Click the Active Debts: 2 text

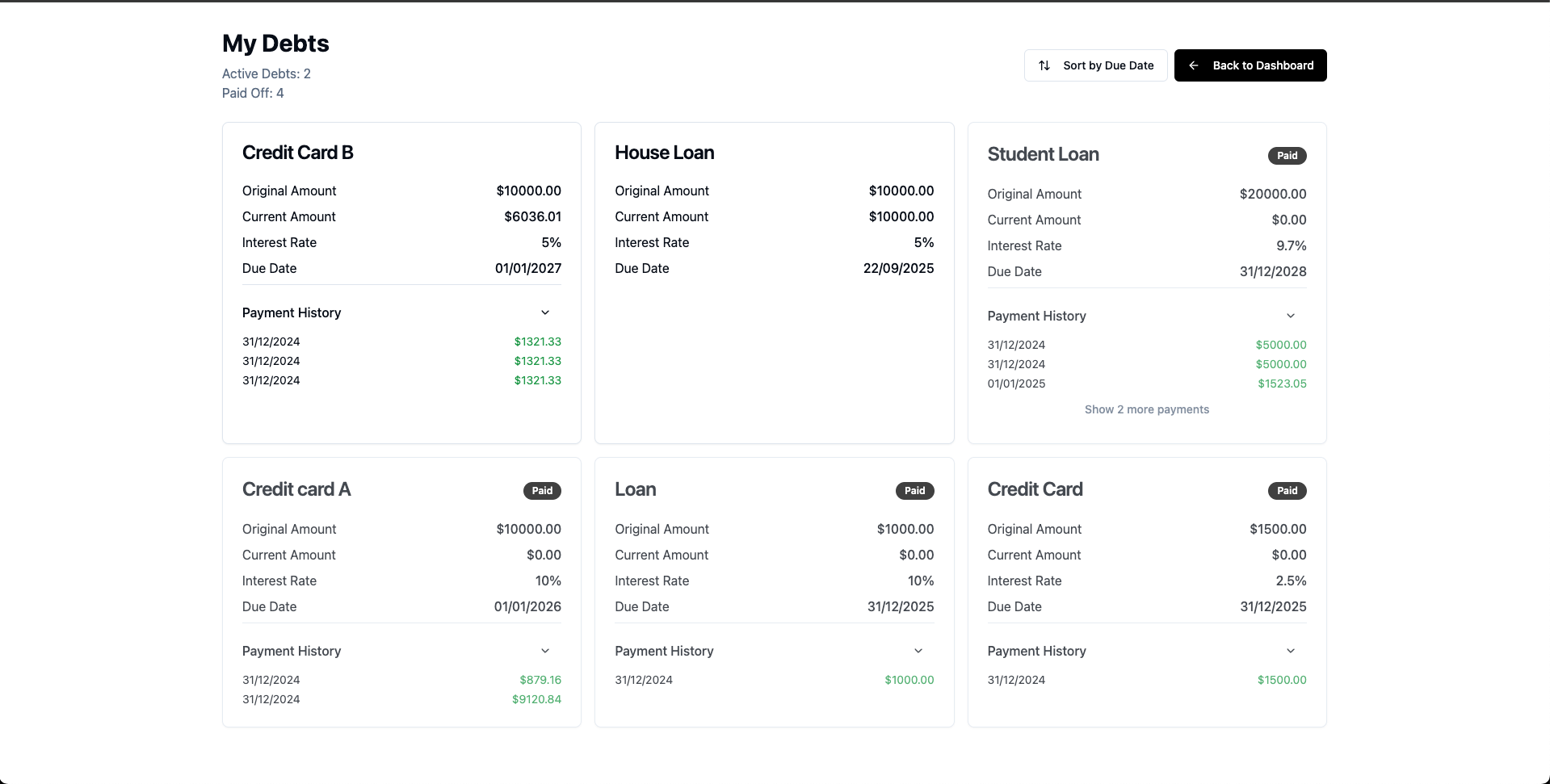(267, 73)
